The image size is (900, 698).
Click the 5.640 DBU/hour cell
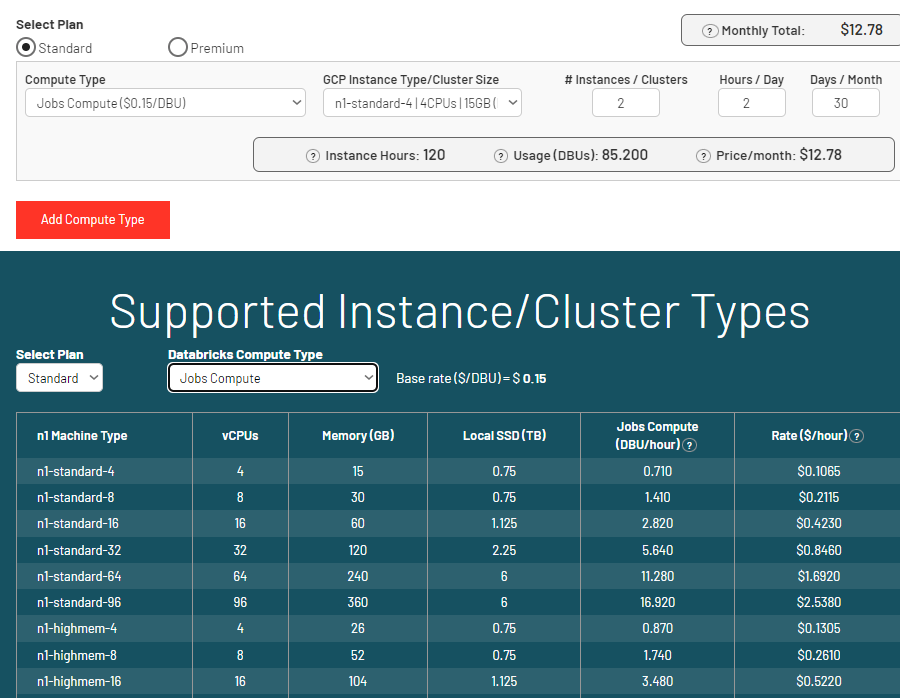pos(657,550)
